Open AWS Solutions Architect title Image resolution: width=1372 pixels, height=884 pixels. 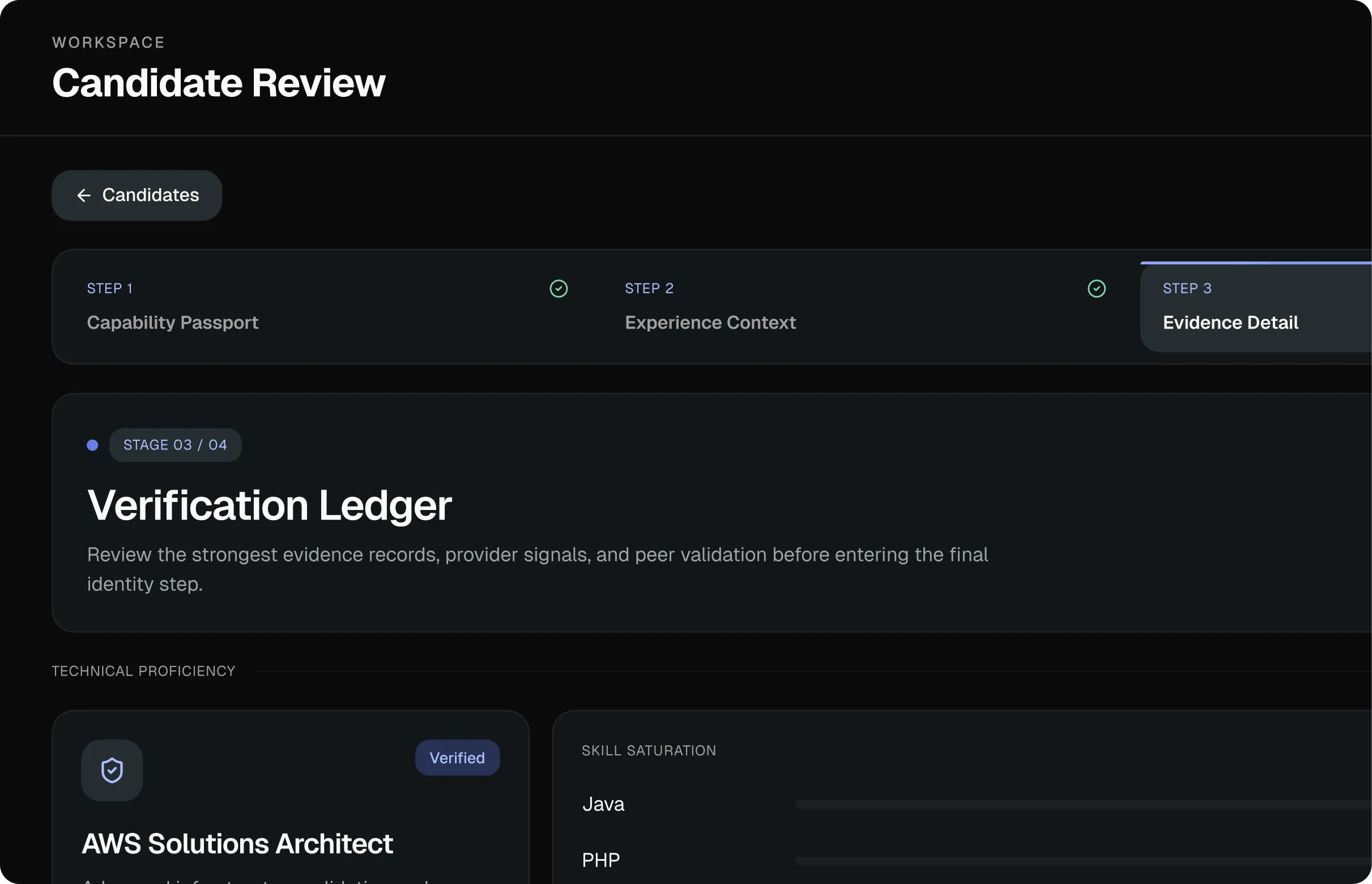(237, 844)
